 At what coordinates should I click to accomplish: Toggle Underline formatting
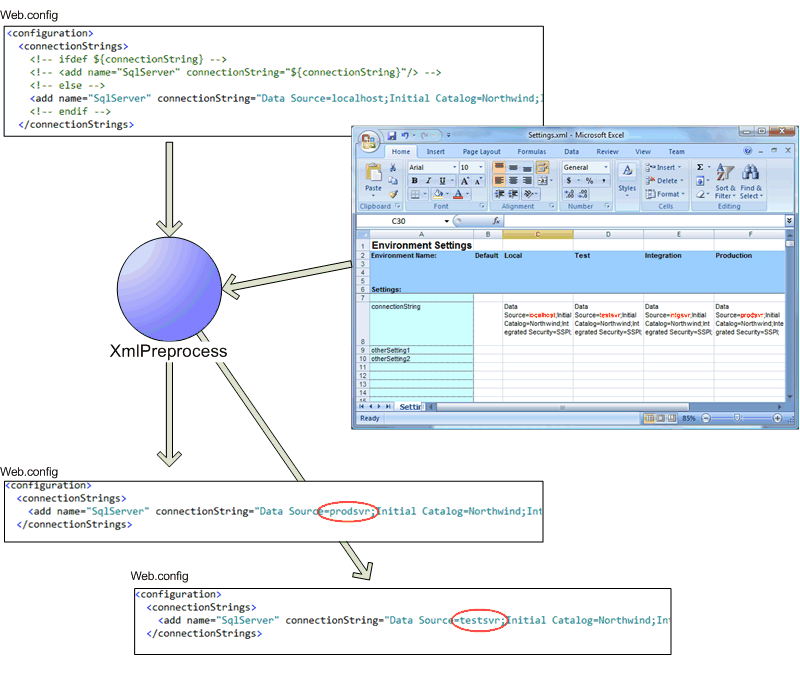coord(442,181)
